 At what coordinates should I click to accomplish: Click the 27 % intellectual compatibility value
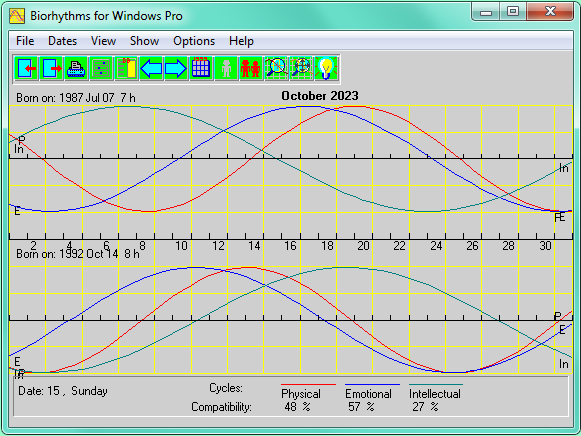(425, 407)
